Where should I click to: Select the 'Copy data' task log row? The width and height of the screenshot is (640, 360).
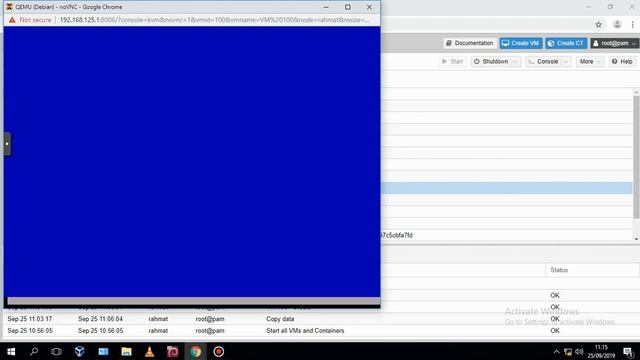[x=320, y=319]
